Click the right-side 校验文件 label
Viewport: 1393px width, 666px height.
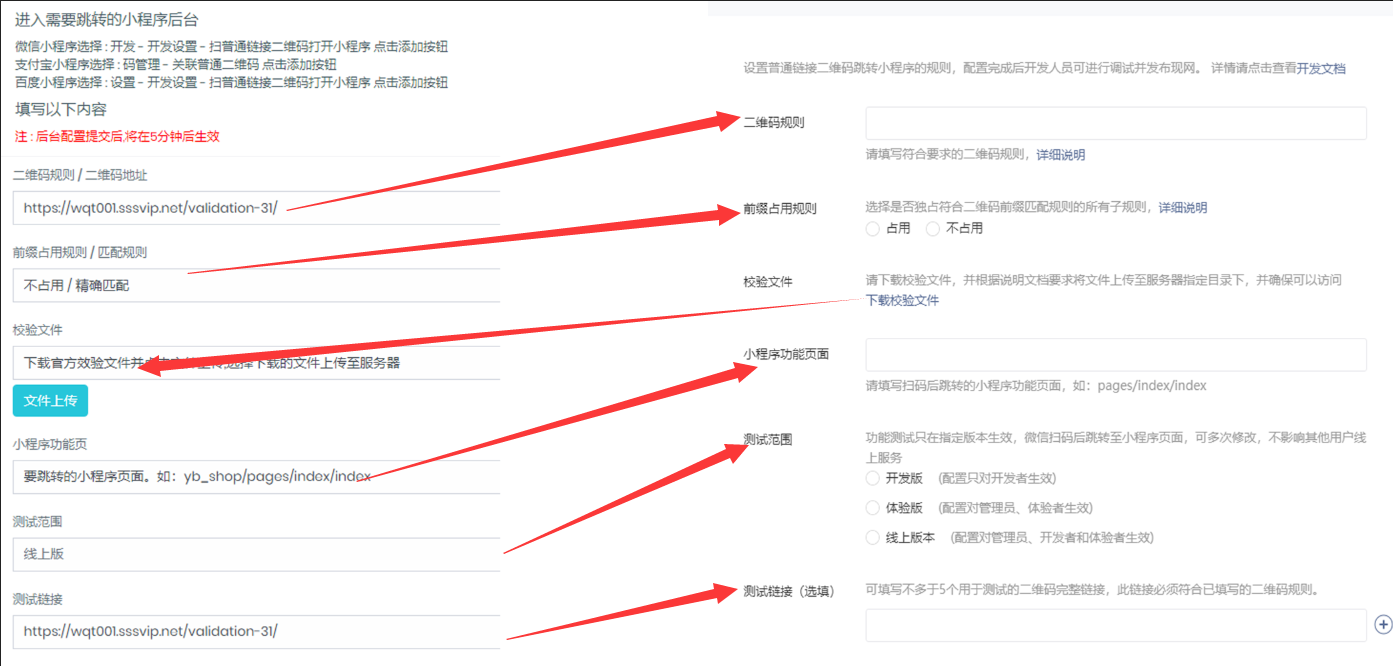tap(768, 282)
